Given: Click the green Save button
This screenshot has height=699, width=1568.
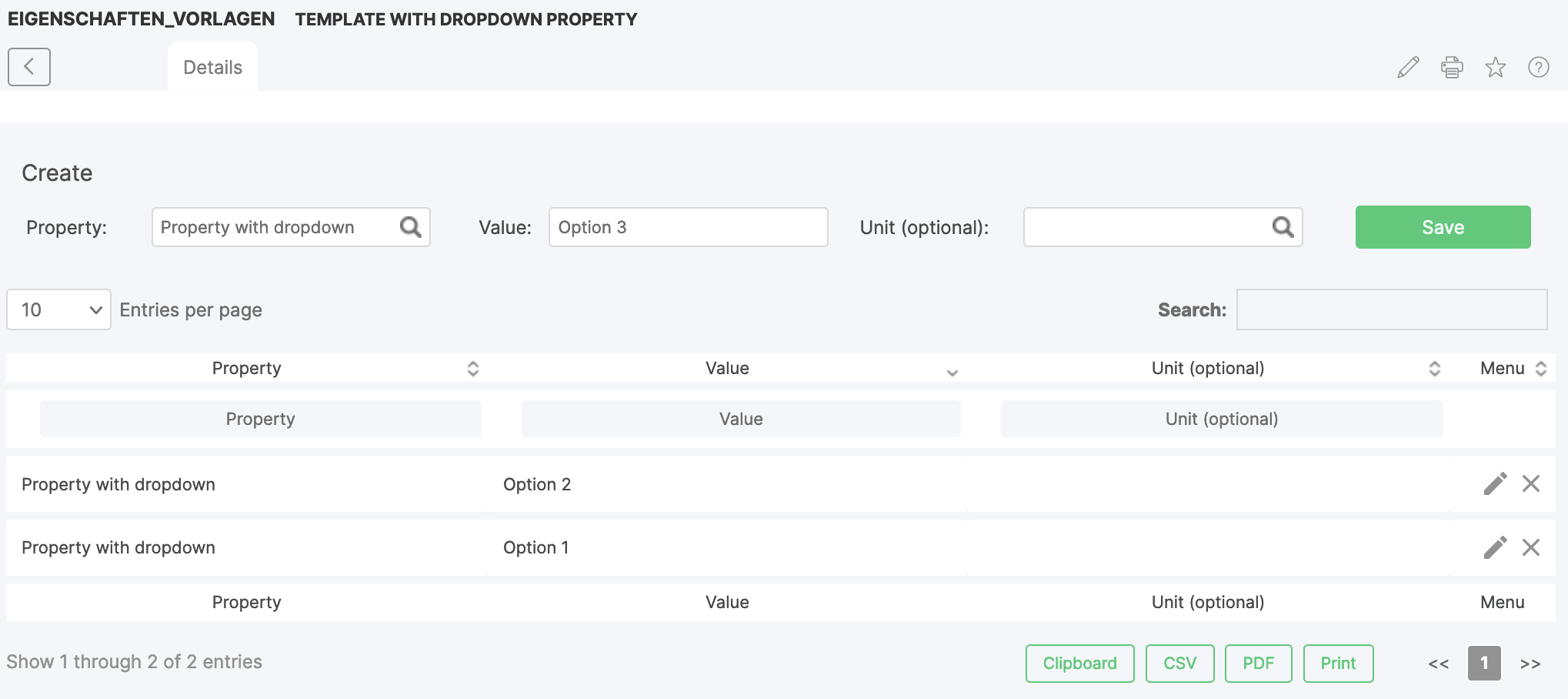Looking at the screenshot, I should 1443,227.
